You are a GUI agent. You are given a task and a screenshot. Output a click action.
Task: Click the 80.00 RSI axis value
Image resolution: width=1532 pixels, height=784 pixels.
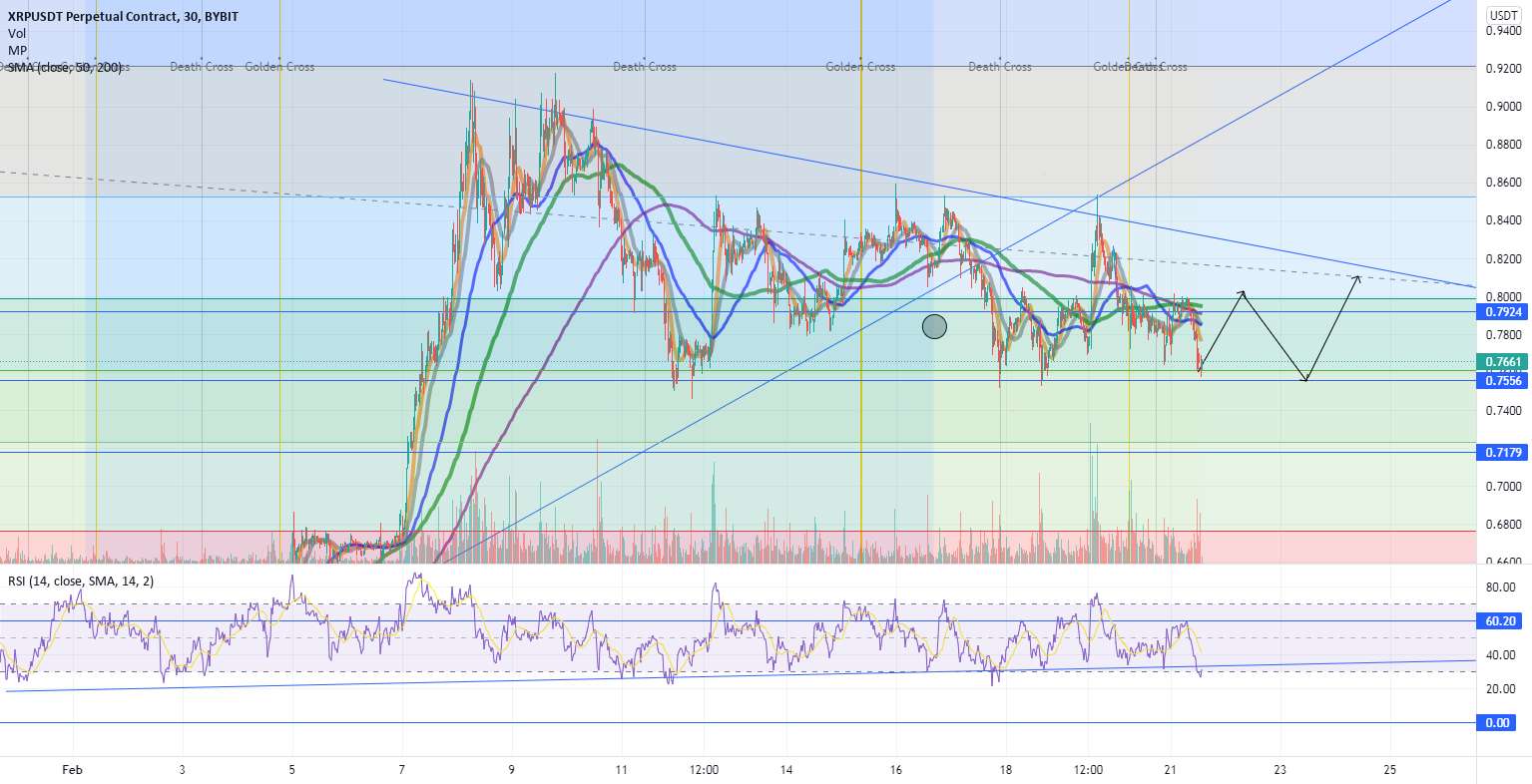coord(1501,588)
